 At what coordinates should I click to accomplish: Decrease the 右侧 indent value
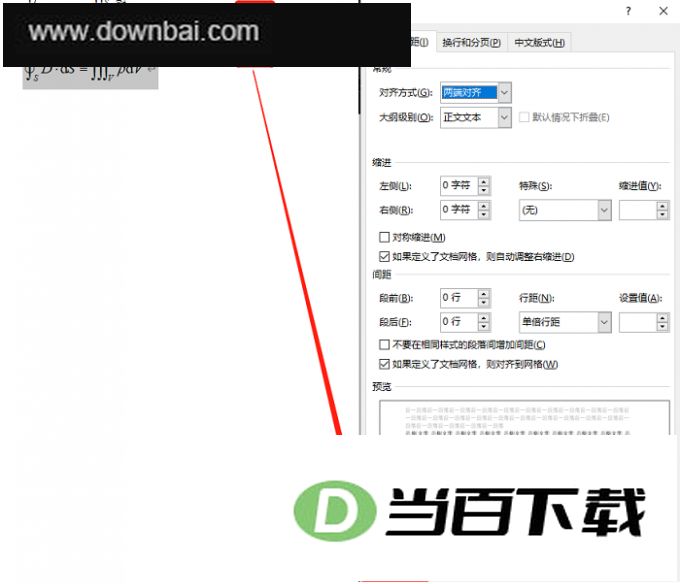pos(484,214)
